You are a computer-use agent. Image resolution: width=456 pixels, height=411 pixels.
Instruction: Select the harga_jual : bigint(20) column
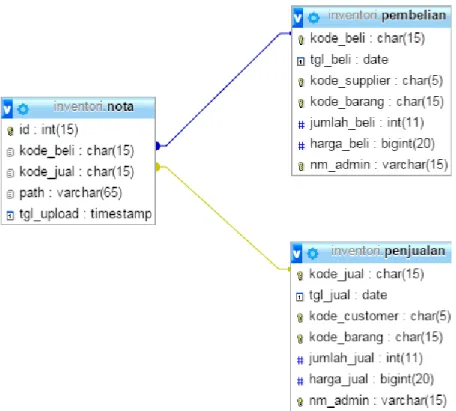pos(371,379)
